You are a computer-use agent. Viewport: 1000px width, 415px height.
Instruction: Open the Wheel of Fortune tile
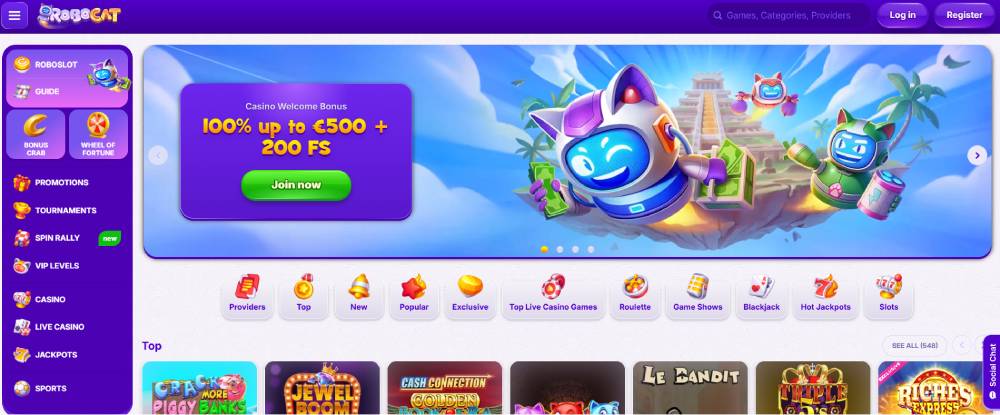point(98,134)
